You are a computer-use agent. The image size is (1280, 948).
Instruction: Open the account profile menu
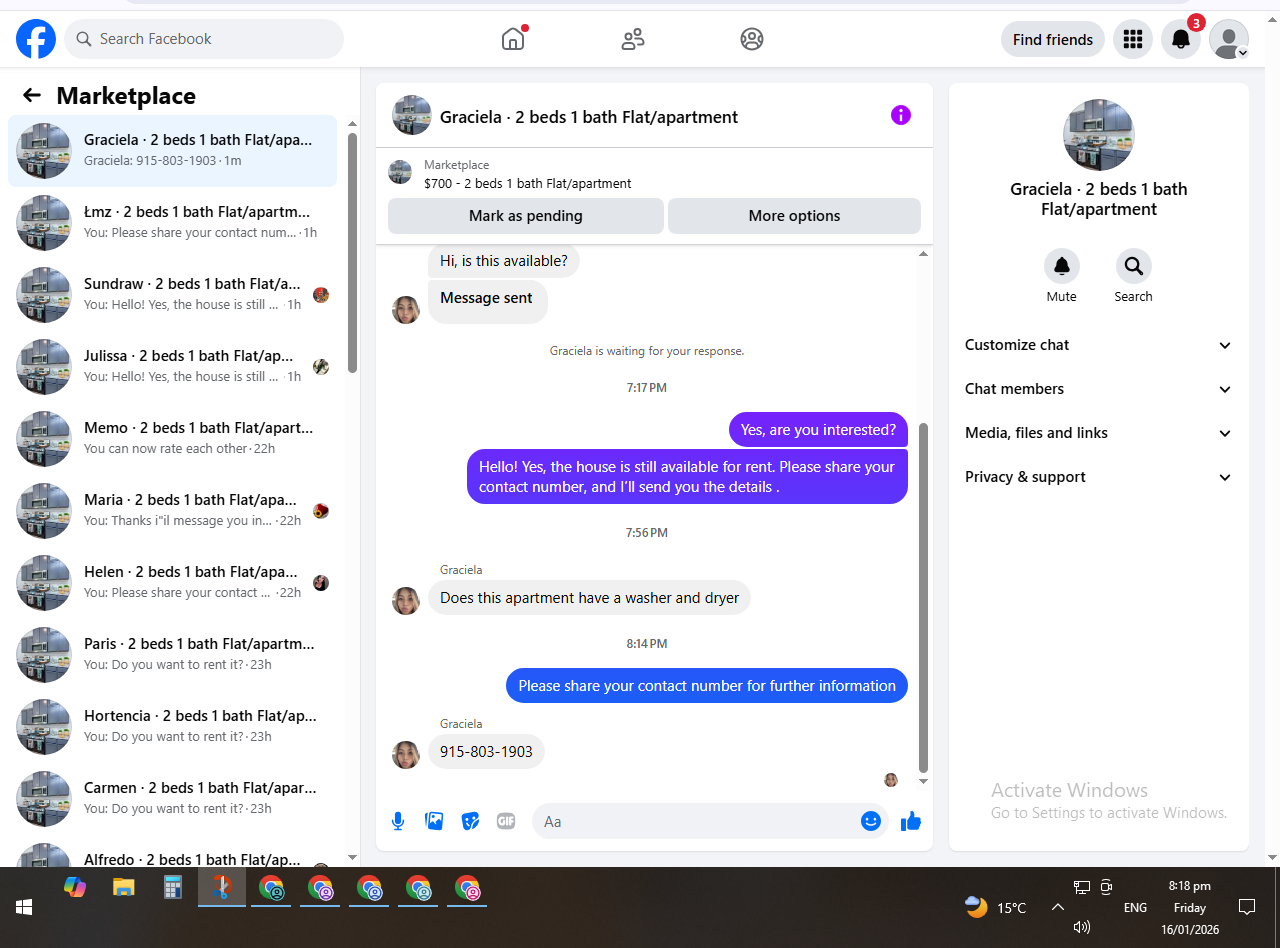[x=1229, y=39]
